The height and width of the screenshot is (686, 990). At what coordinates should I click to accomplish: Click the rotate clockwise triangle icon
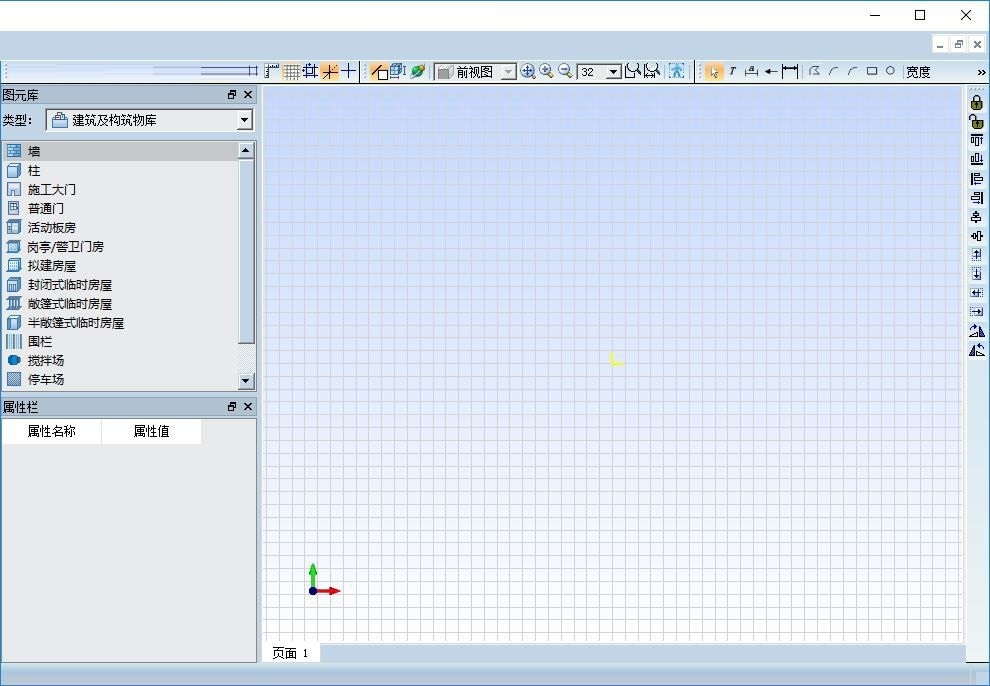click(977, 330)
